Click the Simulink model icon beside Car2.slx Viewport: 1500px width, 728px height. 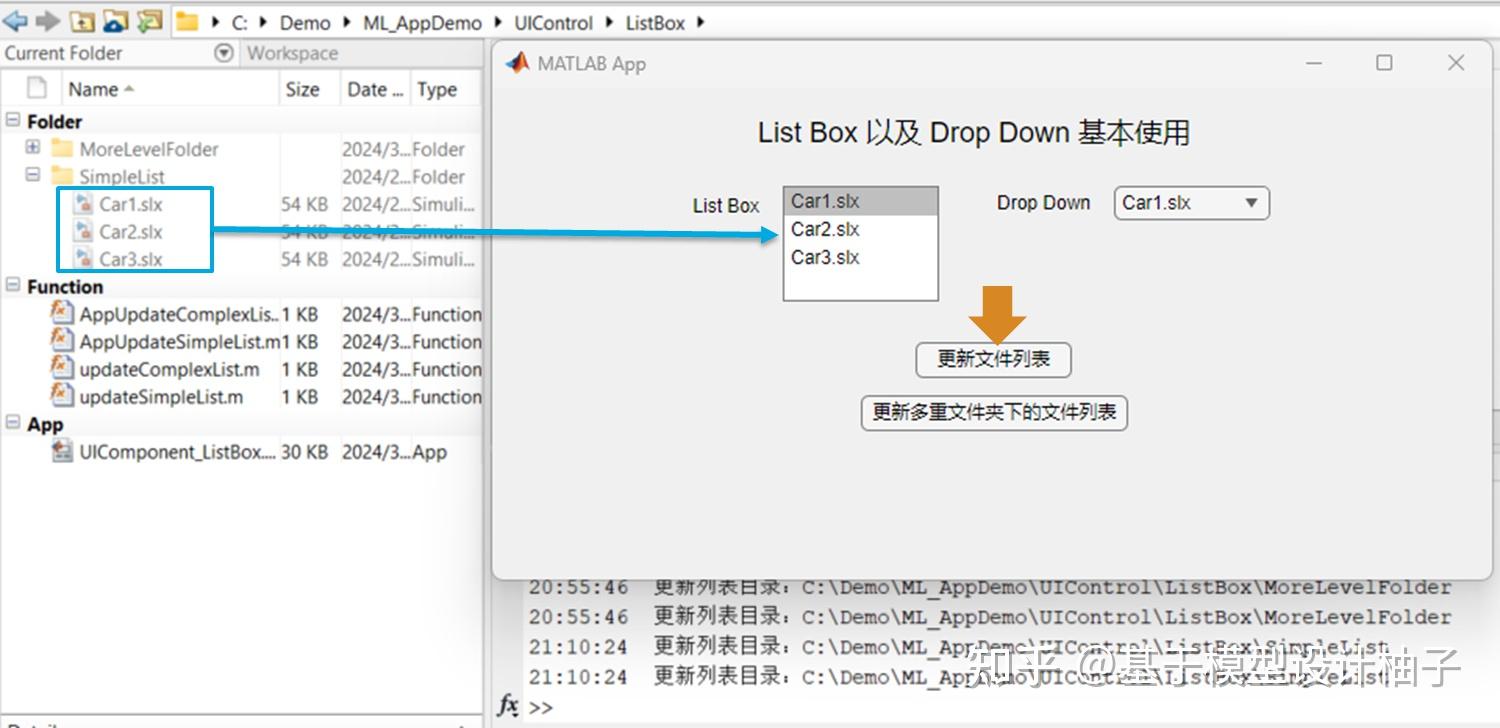click(x=84, y=231)
